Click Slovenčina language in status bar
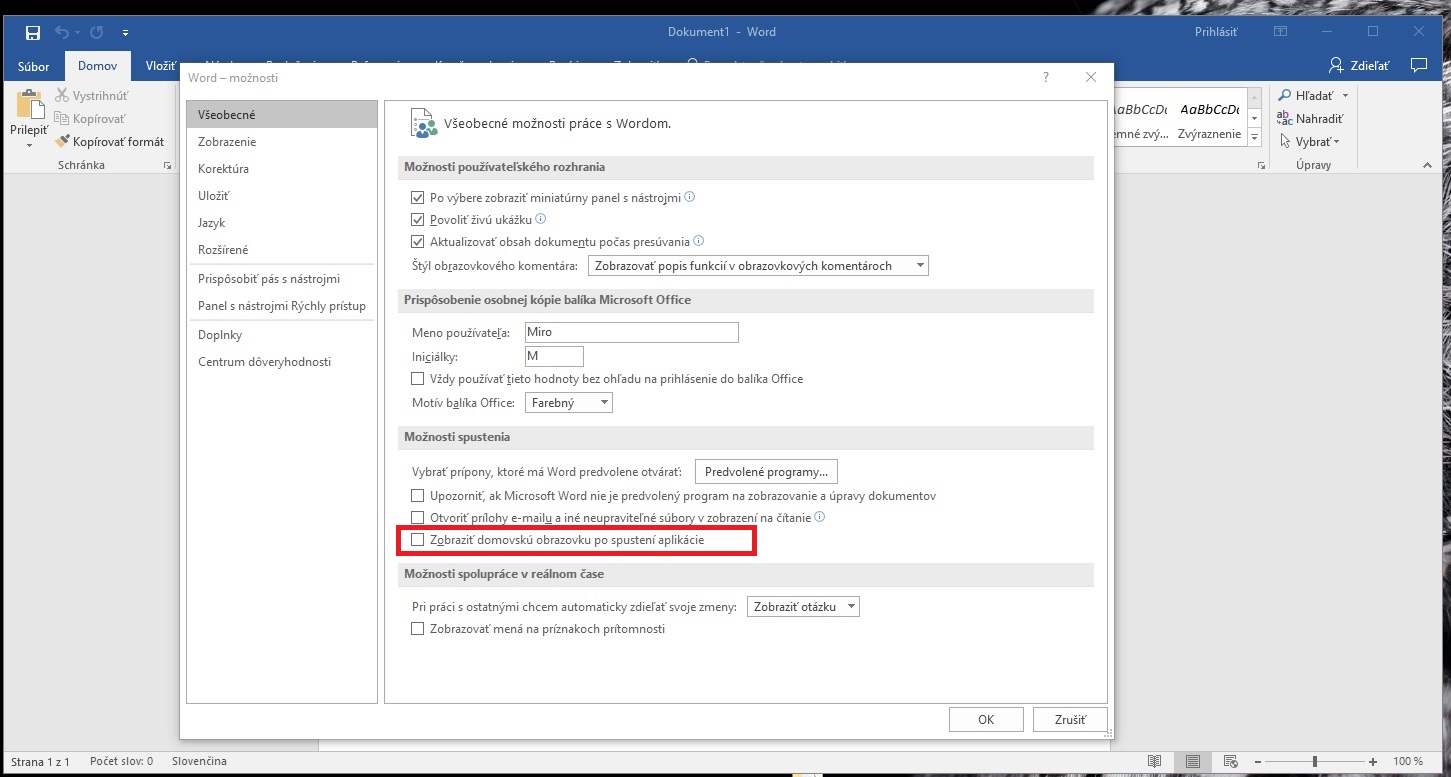Viewport: 1451px width, 777px height. 199,762
